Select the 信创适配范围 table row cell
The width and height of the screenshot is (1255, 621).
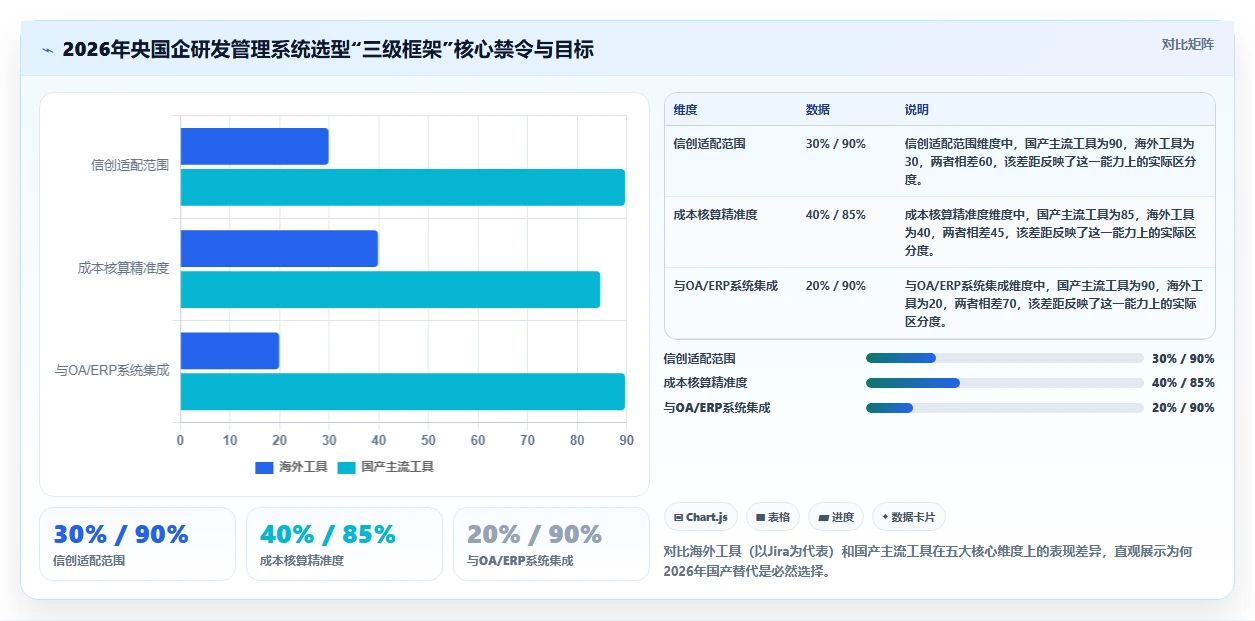(x=710, y=144)
